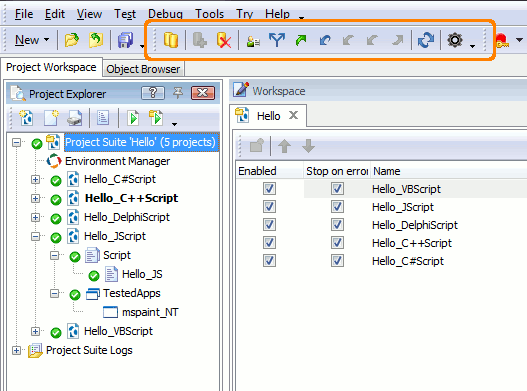Select the mspaint_NT tree item
The width and height of the screenshot is (527, 391).
pos(150,312)
